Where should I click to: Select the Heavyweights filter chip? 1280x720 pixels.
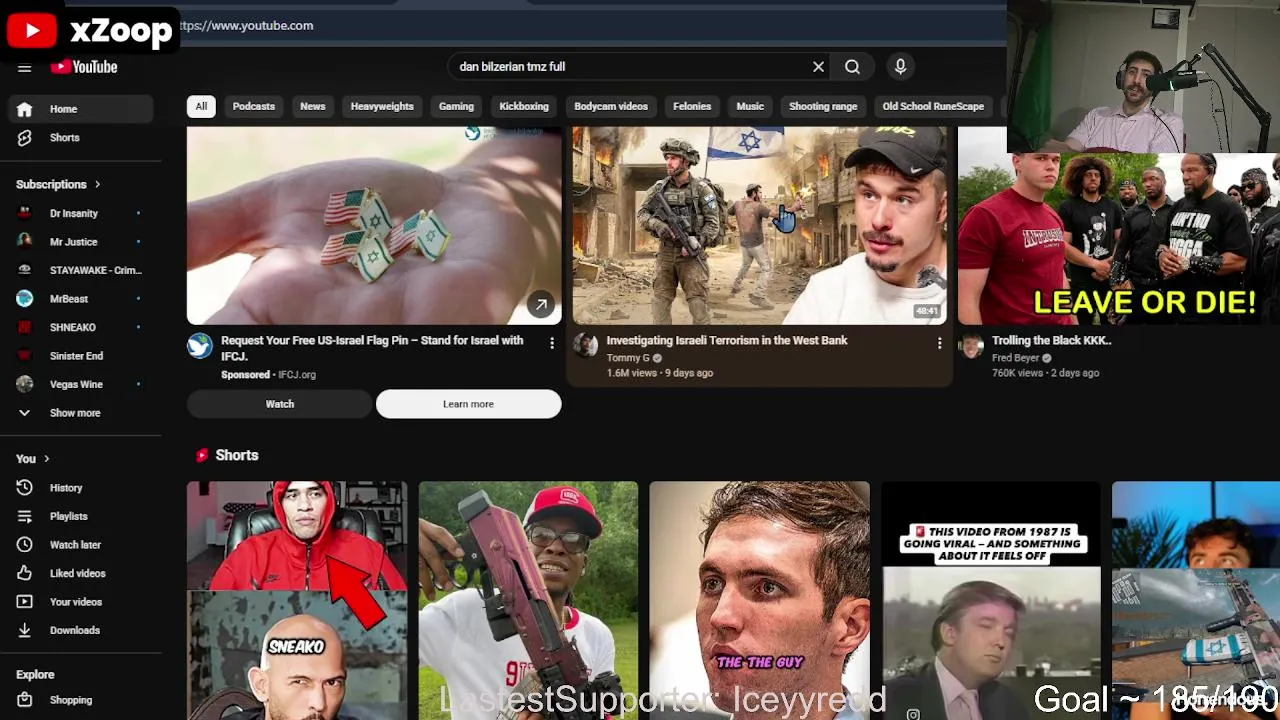[x=382, y=106]
